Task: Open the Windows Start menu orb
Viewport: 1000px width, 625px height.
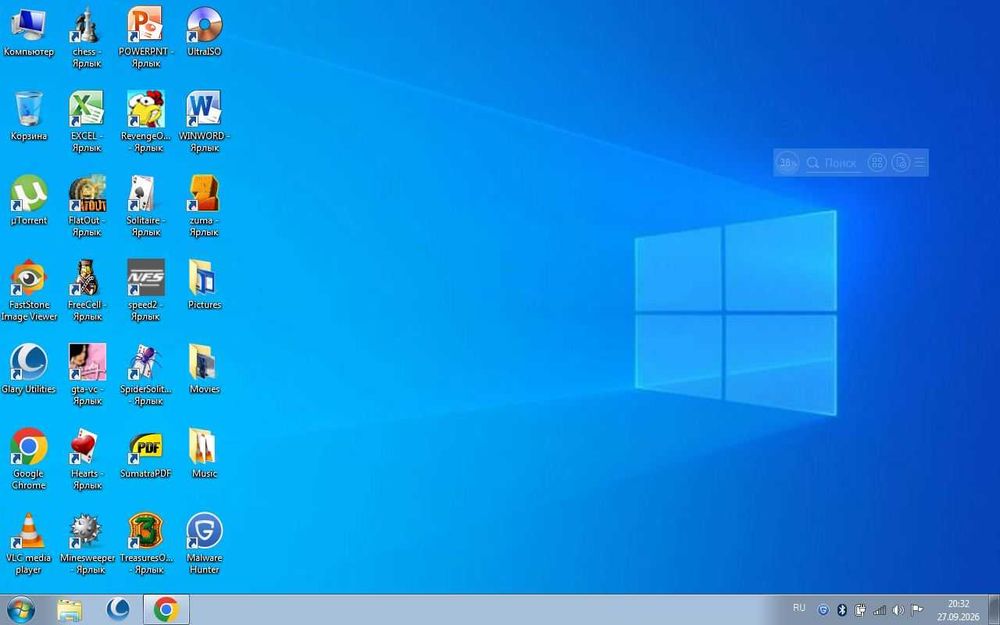Action: click(21, 610)
